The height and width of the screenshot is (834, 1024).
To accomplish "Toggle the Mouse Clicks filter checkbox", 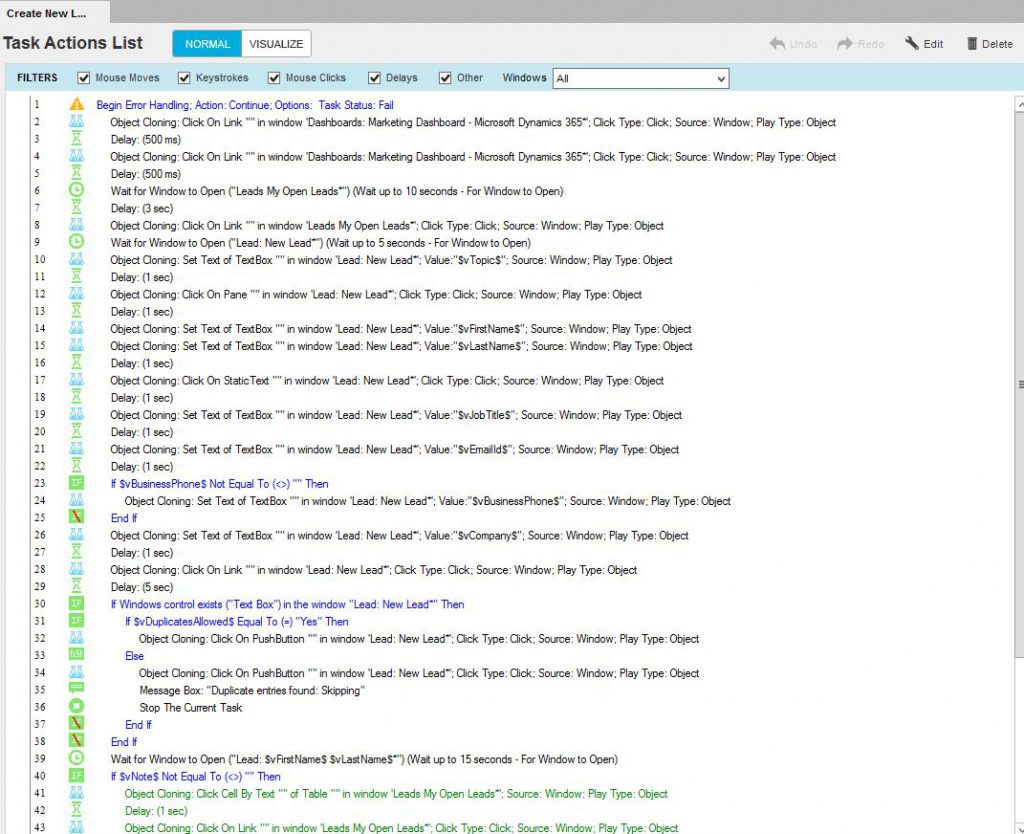I will point(274,78).
